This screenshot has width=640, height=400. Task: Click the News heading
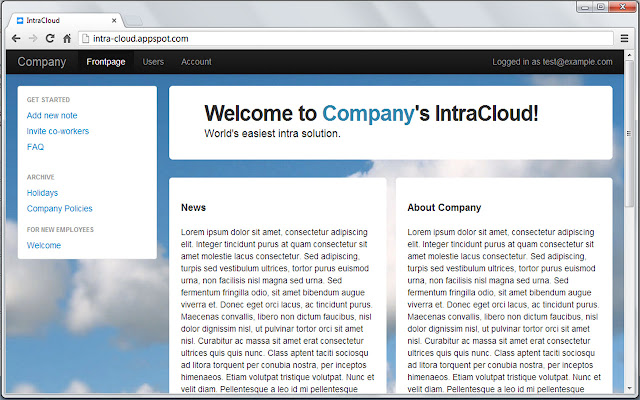193,207
